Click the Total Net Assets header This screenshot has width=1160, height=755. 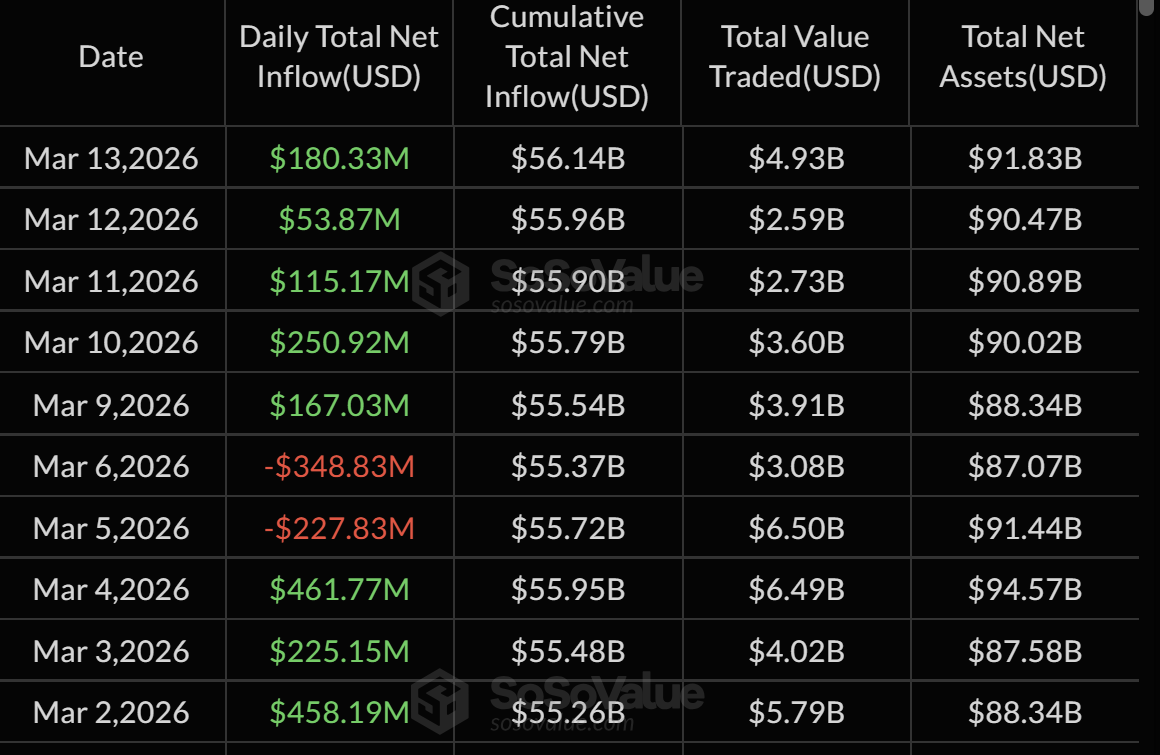click(x=1023, y=57)
